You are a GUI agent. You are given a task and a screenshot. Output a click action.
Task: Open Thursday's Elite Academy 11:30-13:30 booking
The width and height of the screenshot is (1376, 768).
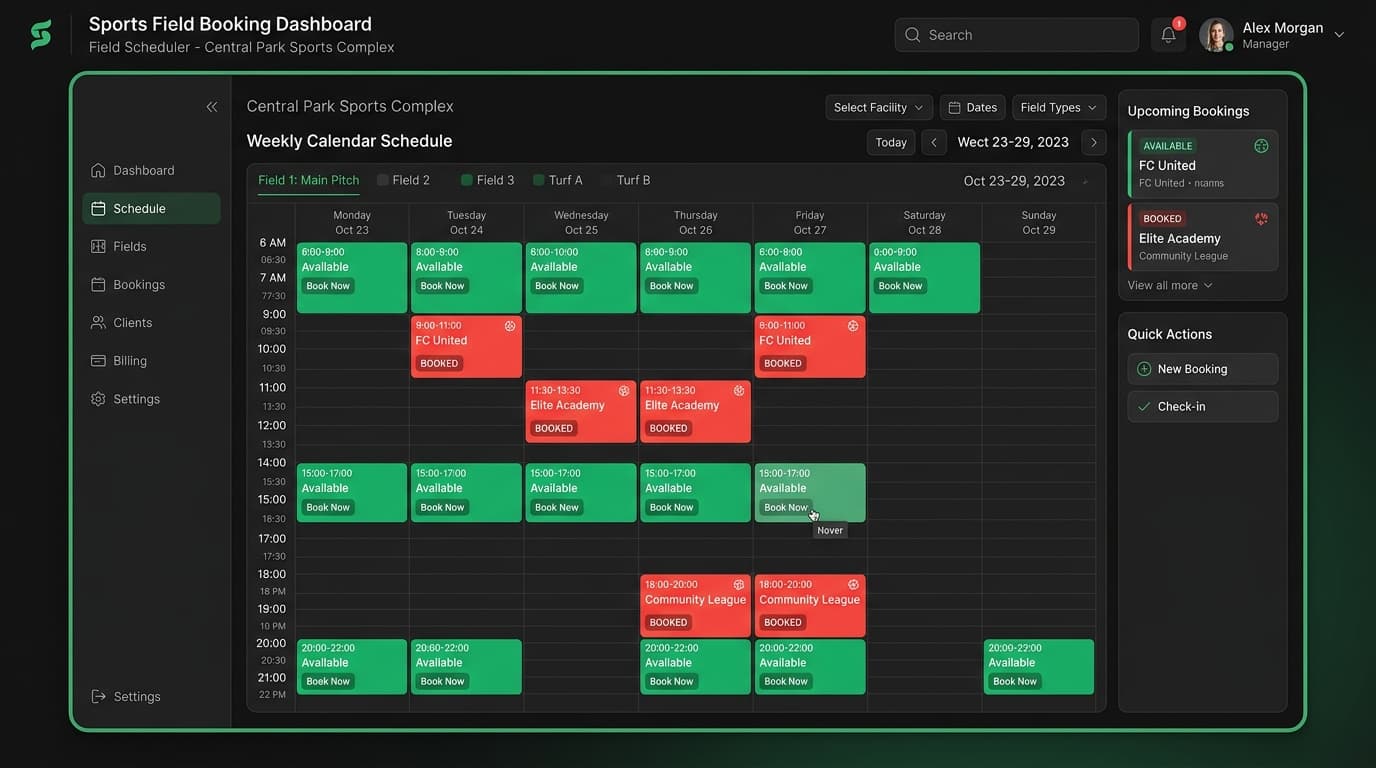pyautogui.click(x=696, y=411)
